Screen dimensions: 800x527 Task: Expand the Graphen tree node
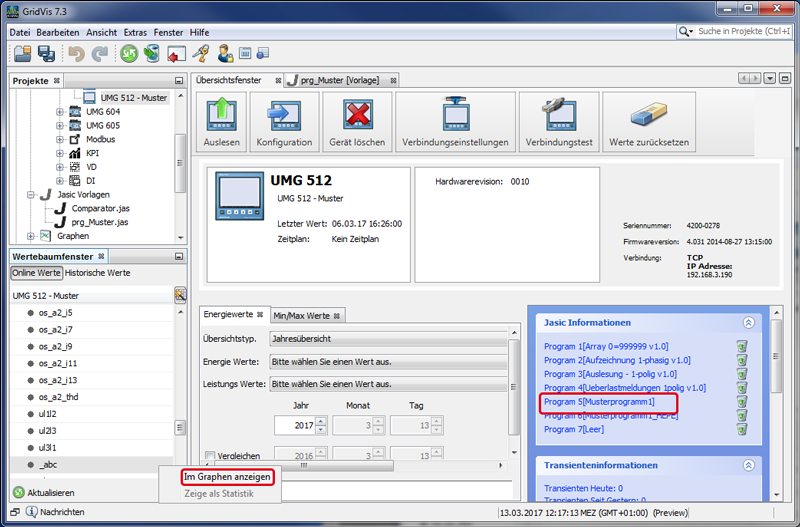point(31,236)
